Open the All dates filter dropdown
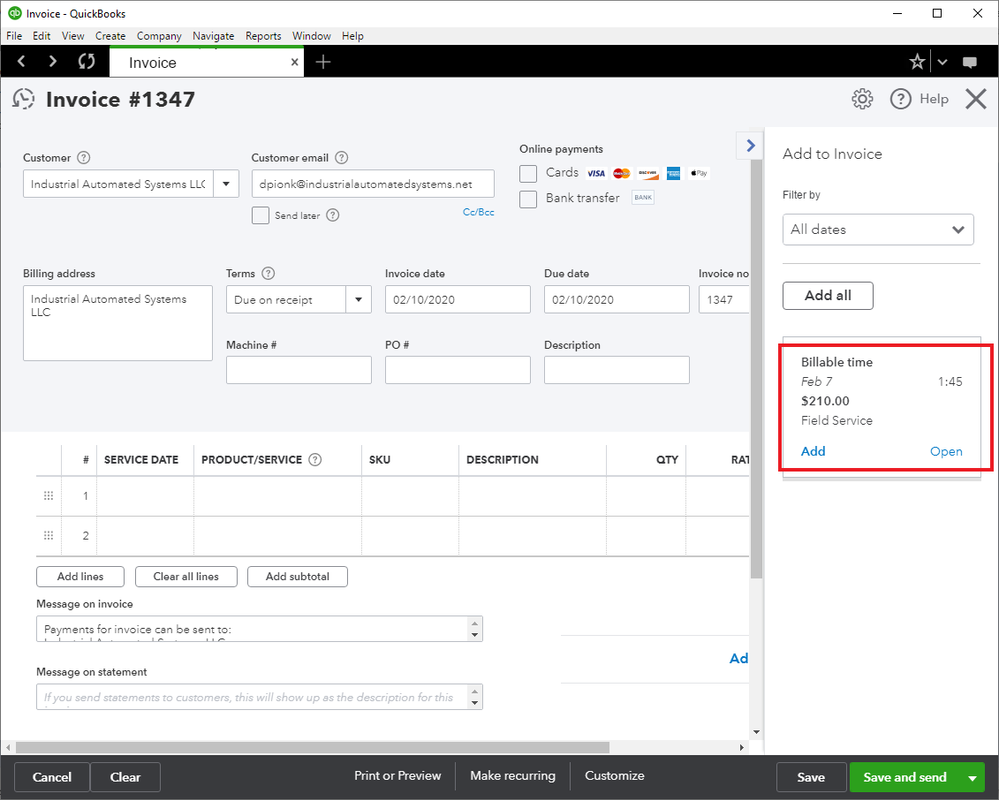Screen dimensions: 999x800 pyautogui.click(x=878, y=229)
